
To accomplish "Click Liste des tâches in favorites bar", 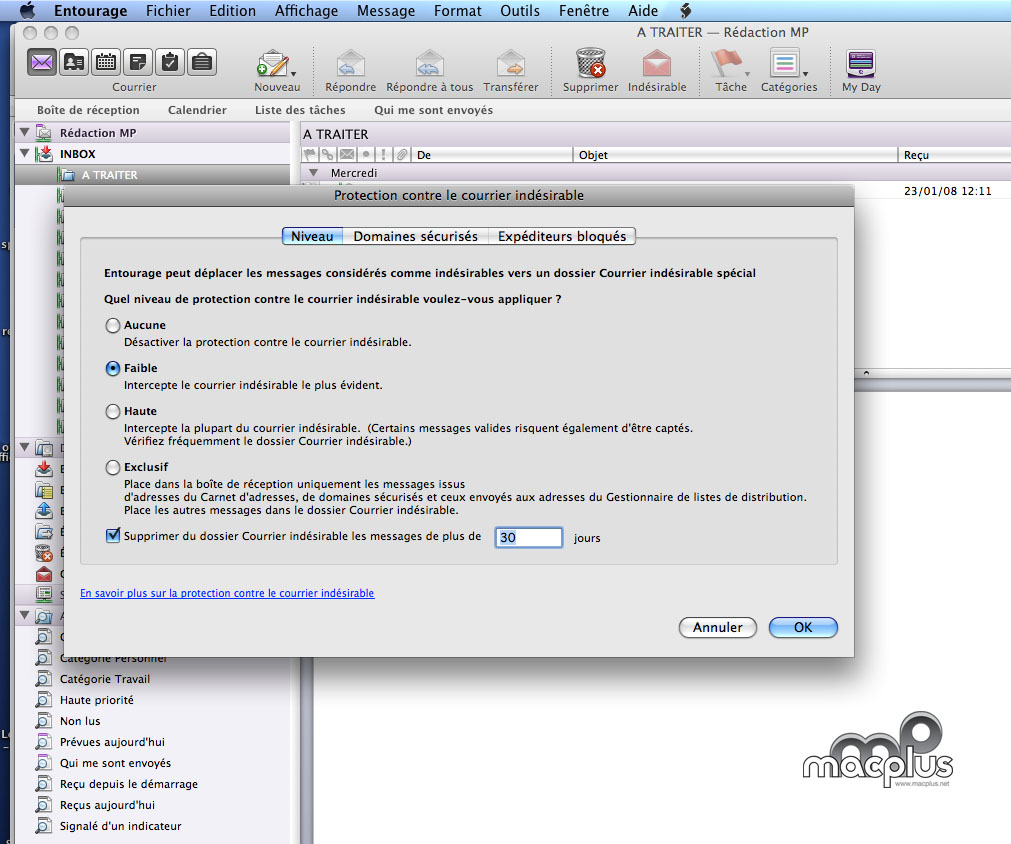I will (x=300, y=110).
